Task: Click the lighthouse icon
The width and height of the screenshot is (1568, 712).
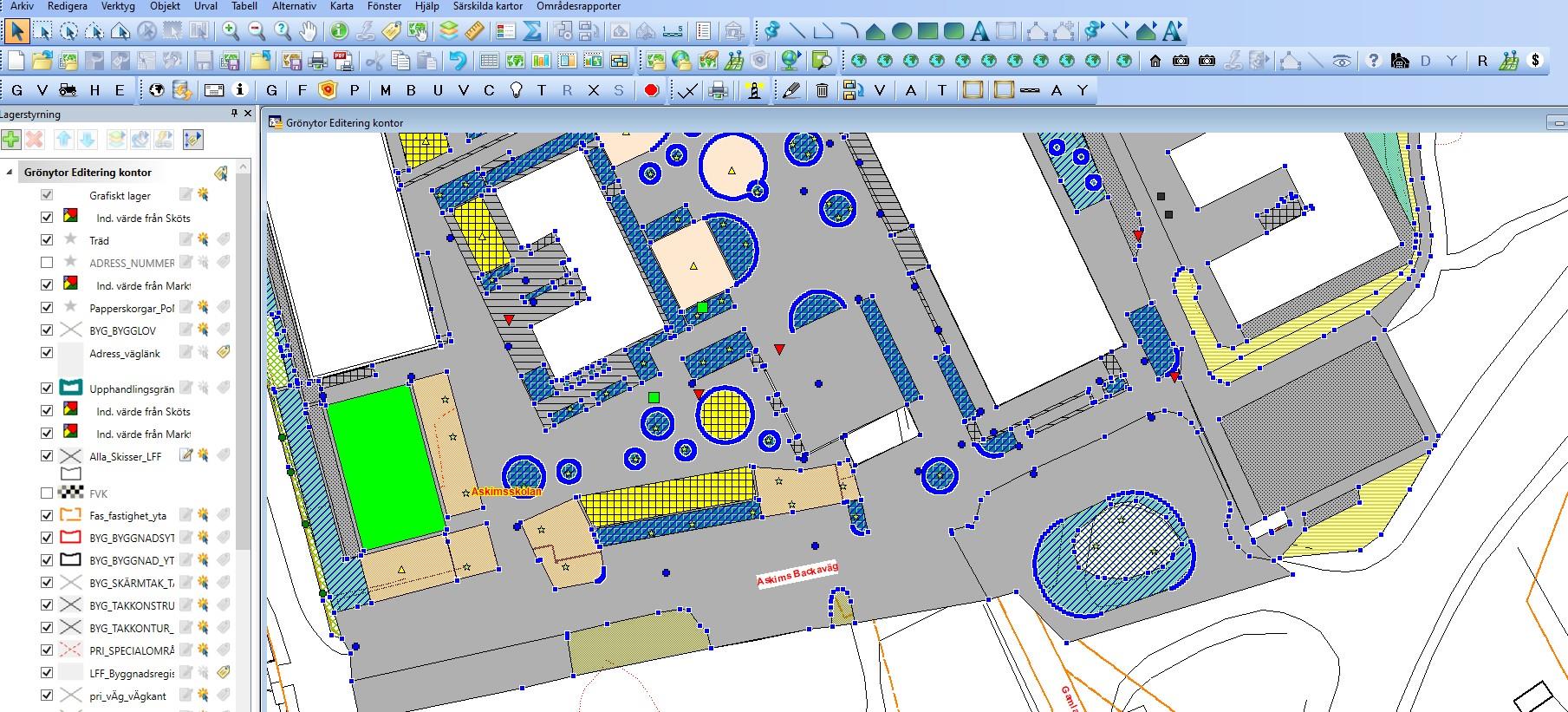Action: pyautogui.click(x=754, y=90)
